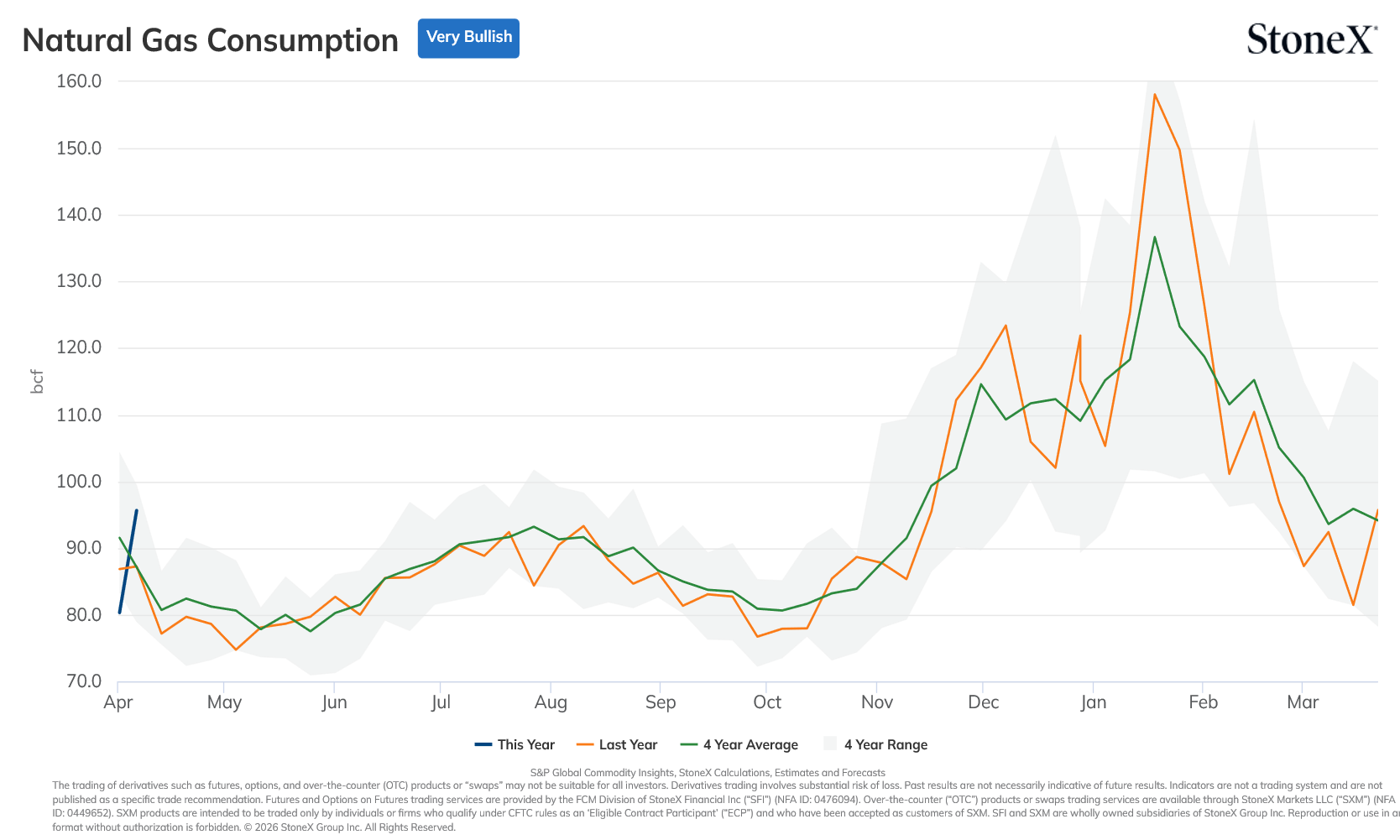Click the blue This Year legend line marker
This screenshot has width=1400, height=840.
pos(483,744)
